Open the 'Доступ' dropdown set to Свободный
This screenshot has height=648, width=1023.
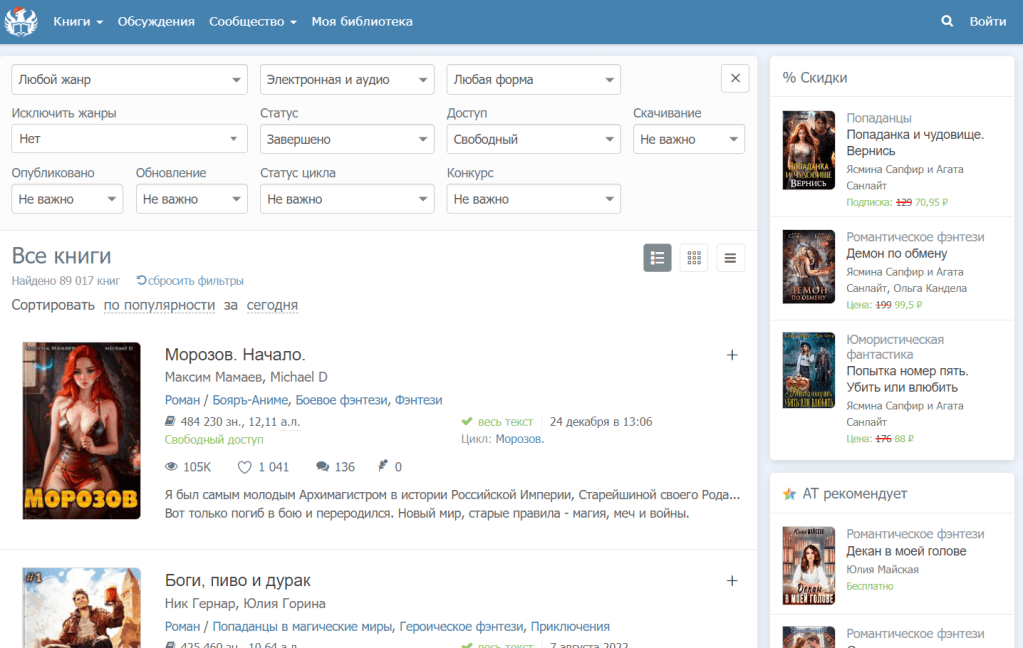click(533, 140)
